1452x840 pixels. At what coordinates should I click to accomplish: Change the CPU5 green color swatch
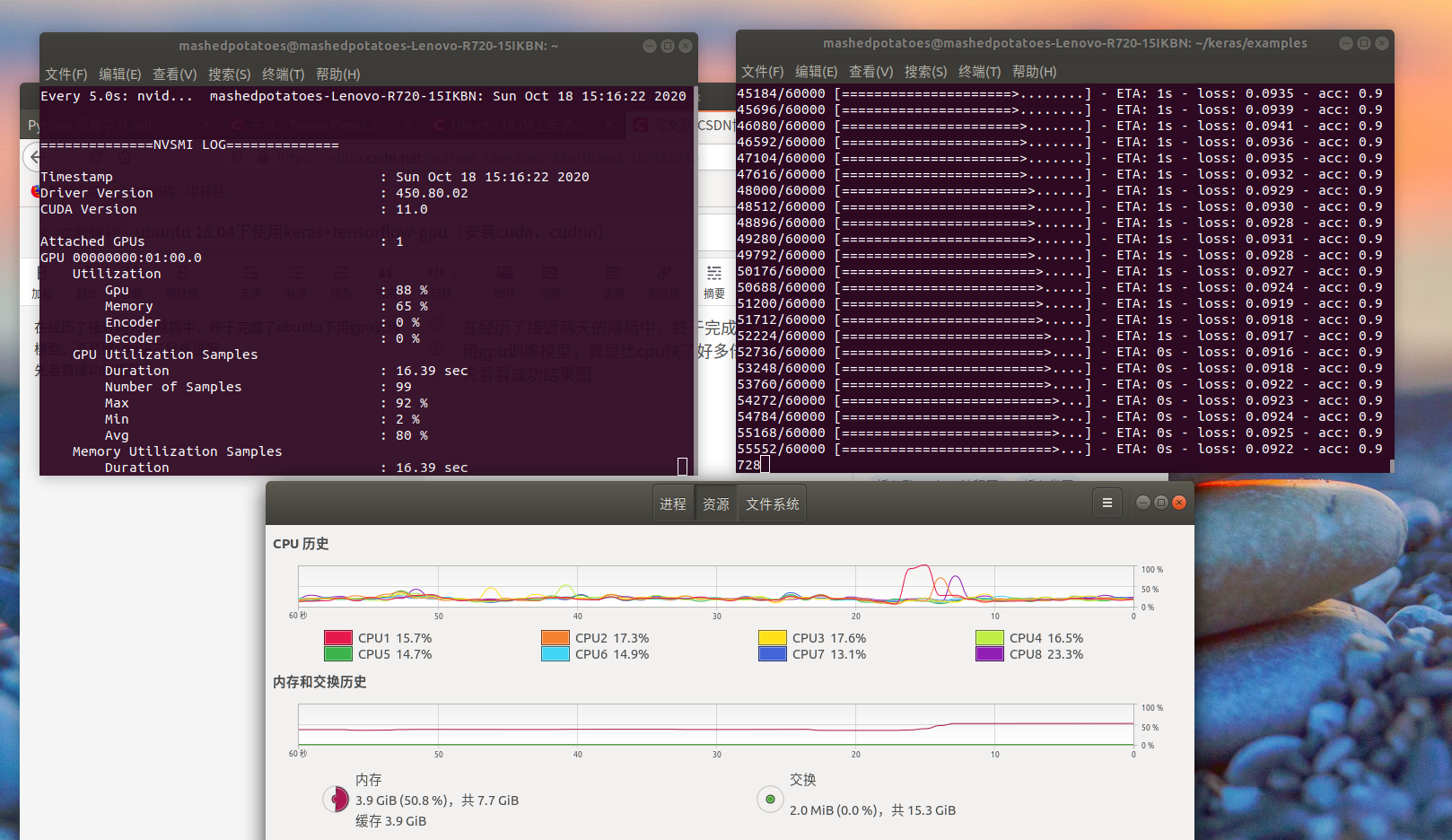click(338, 654)
